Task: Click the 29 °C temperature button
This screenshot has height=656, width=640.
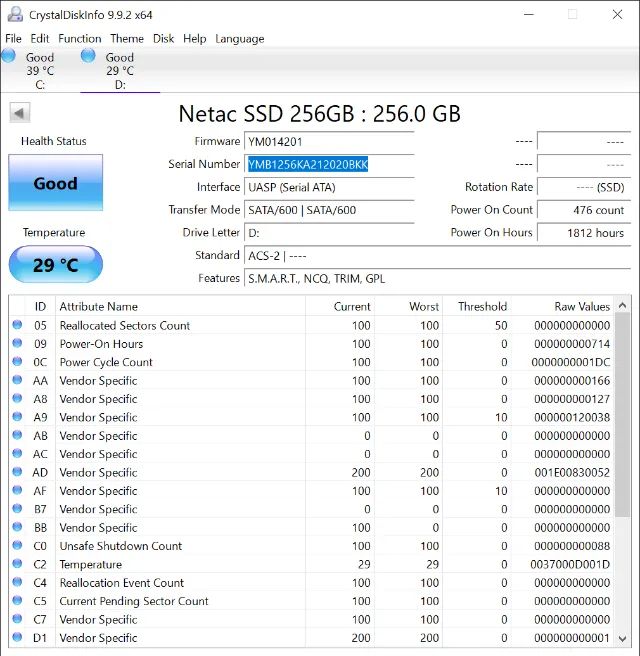Action: click(x=56, y=264)
